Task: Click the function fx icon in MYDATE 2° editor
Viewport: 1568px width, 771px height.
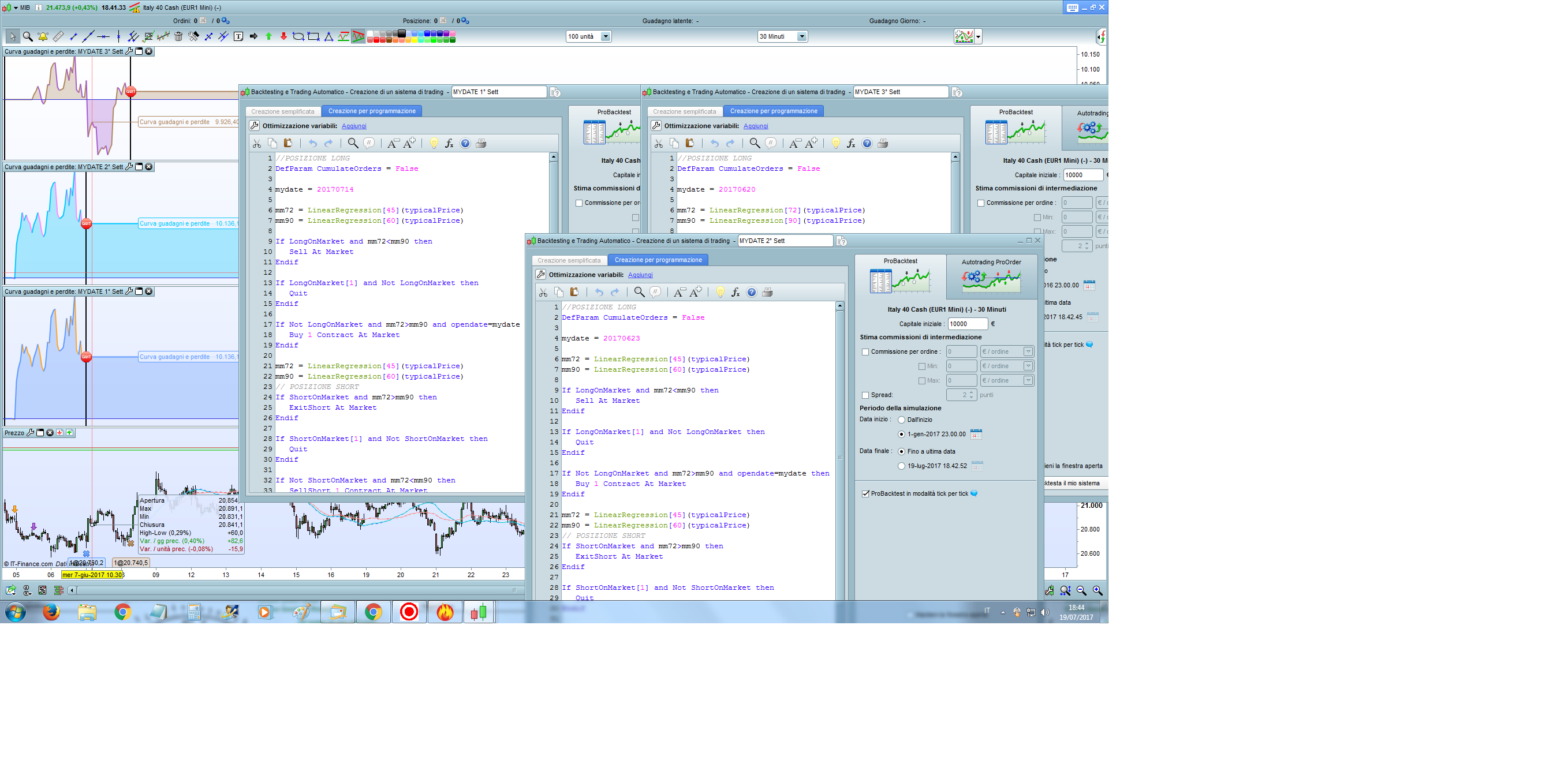Action: pyautogui.click(x=736, y=293)
